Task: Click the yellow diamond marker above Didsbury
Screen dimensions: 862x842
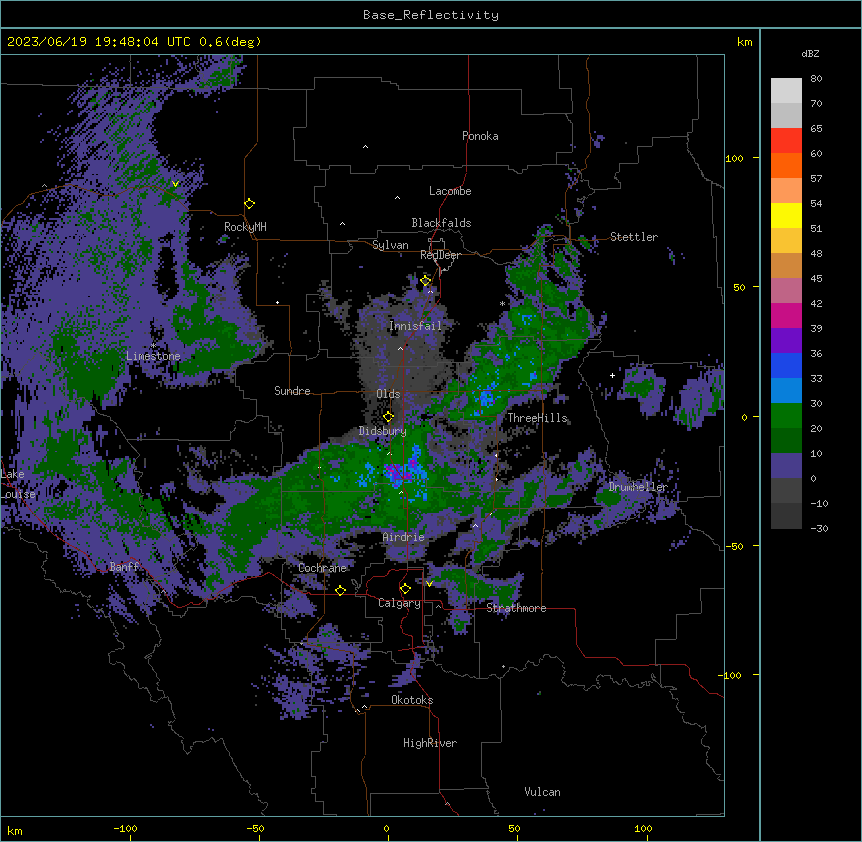Action: pyautogui.click(x=388, y=417)
